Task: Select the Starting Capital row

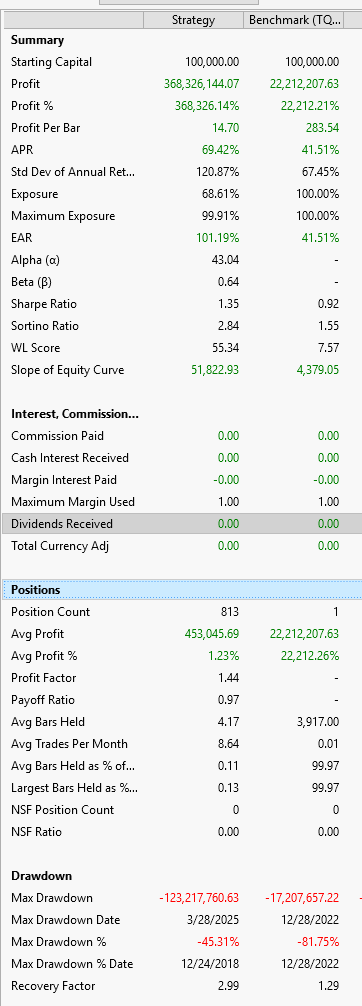Action: pyautogui.click(x=182, y=62)
